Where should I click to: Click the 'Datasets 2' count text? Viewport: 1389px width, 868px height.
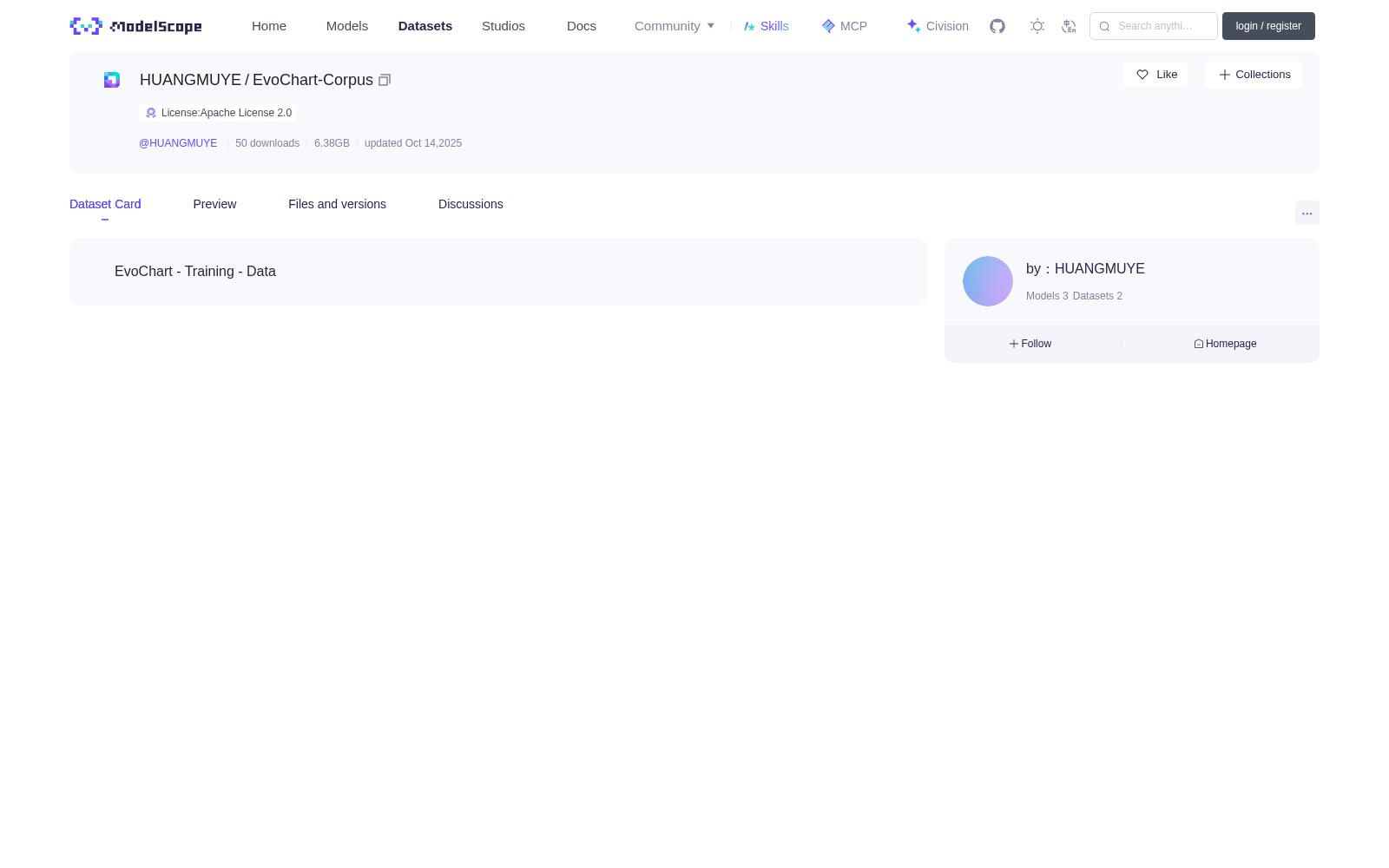click(1097, 296)
